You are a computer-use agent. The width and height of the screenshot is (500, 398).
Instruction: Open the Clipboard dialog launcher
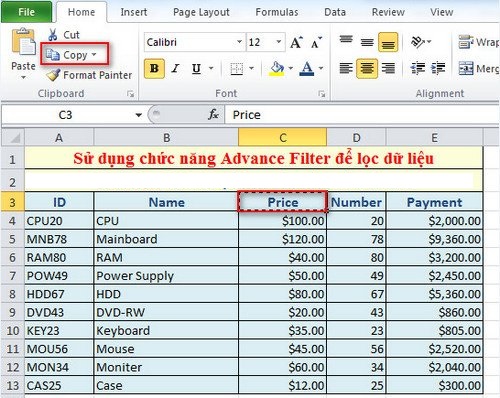pyautogui.click(x=130, y=94)
